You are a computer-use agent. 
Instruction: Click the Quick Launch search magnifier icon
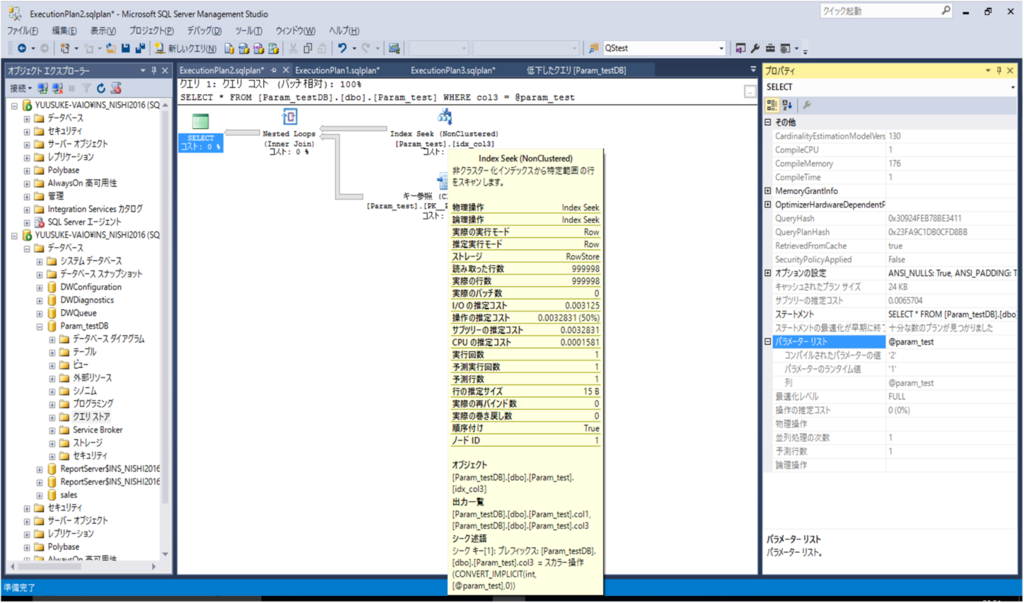946,11
